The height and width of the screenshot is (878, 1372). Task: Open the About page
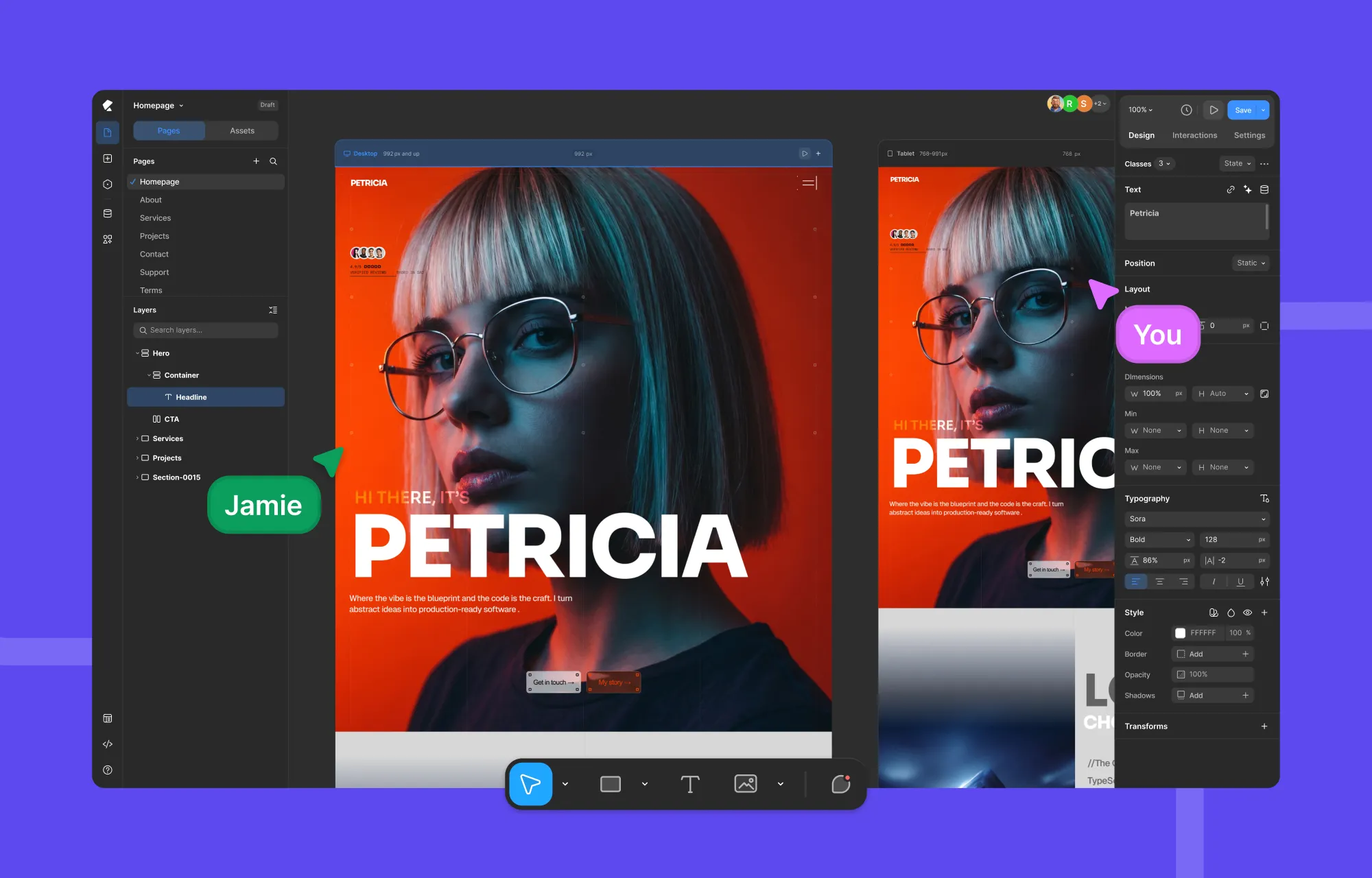pyautogui.click(x=151, y=200)
